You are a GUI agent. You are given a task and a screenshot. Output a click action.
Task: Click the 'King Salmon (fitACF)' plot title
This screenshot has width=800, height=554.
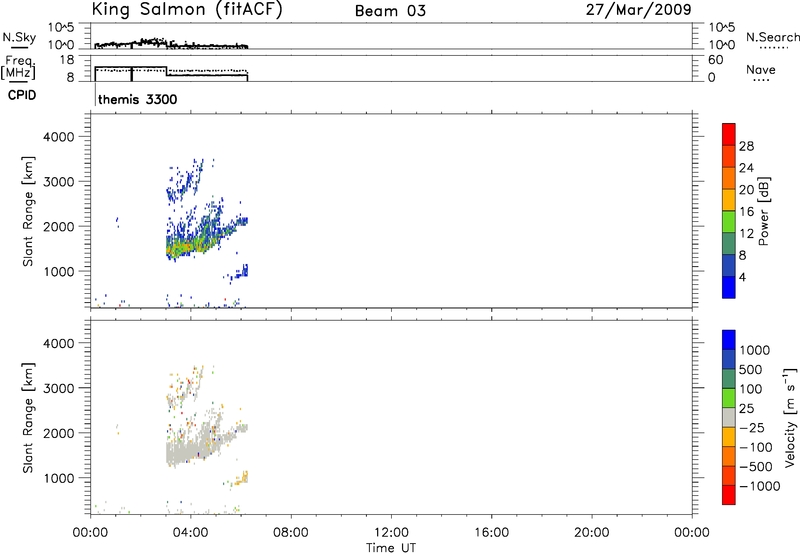[x=187, y=10]
